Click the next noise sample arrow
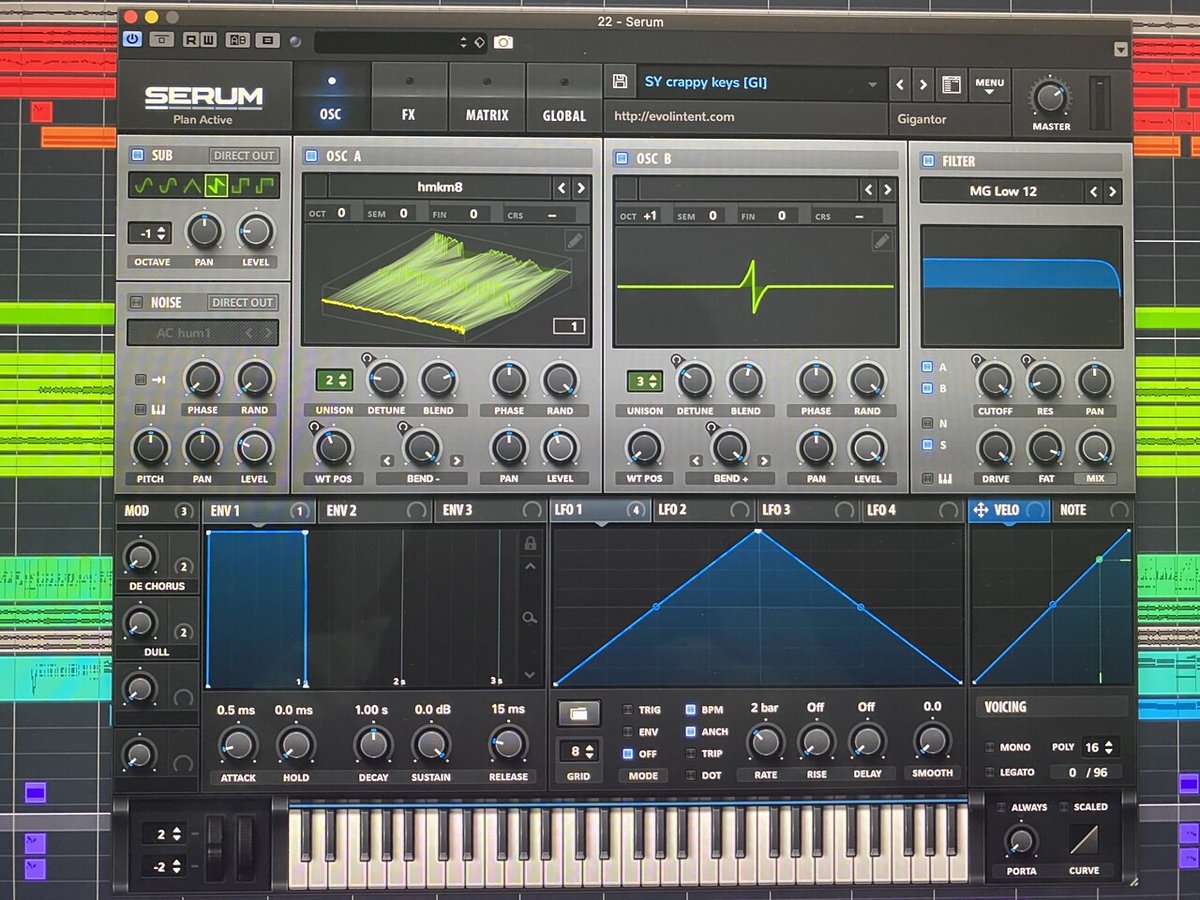Image resolution: width=1200 pixels, height=900 pixels. (267, 333)
